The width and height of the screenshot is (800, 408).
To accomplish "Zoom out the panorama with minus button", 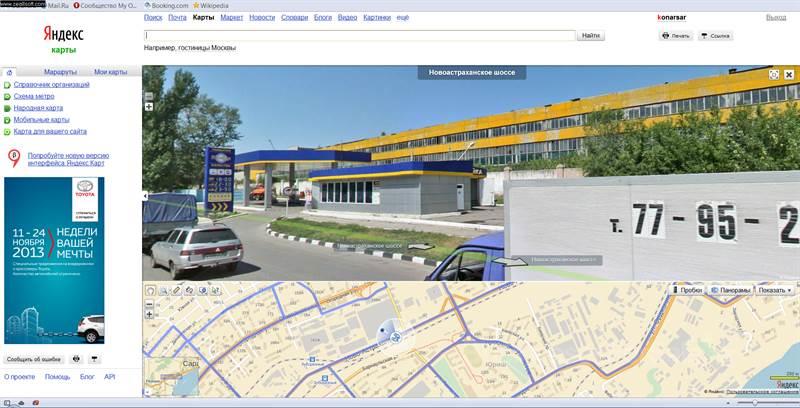I will tap(149, 96).
